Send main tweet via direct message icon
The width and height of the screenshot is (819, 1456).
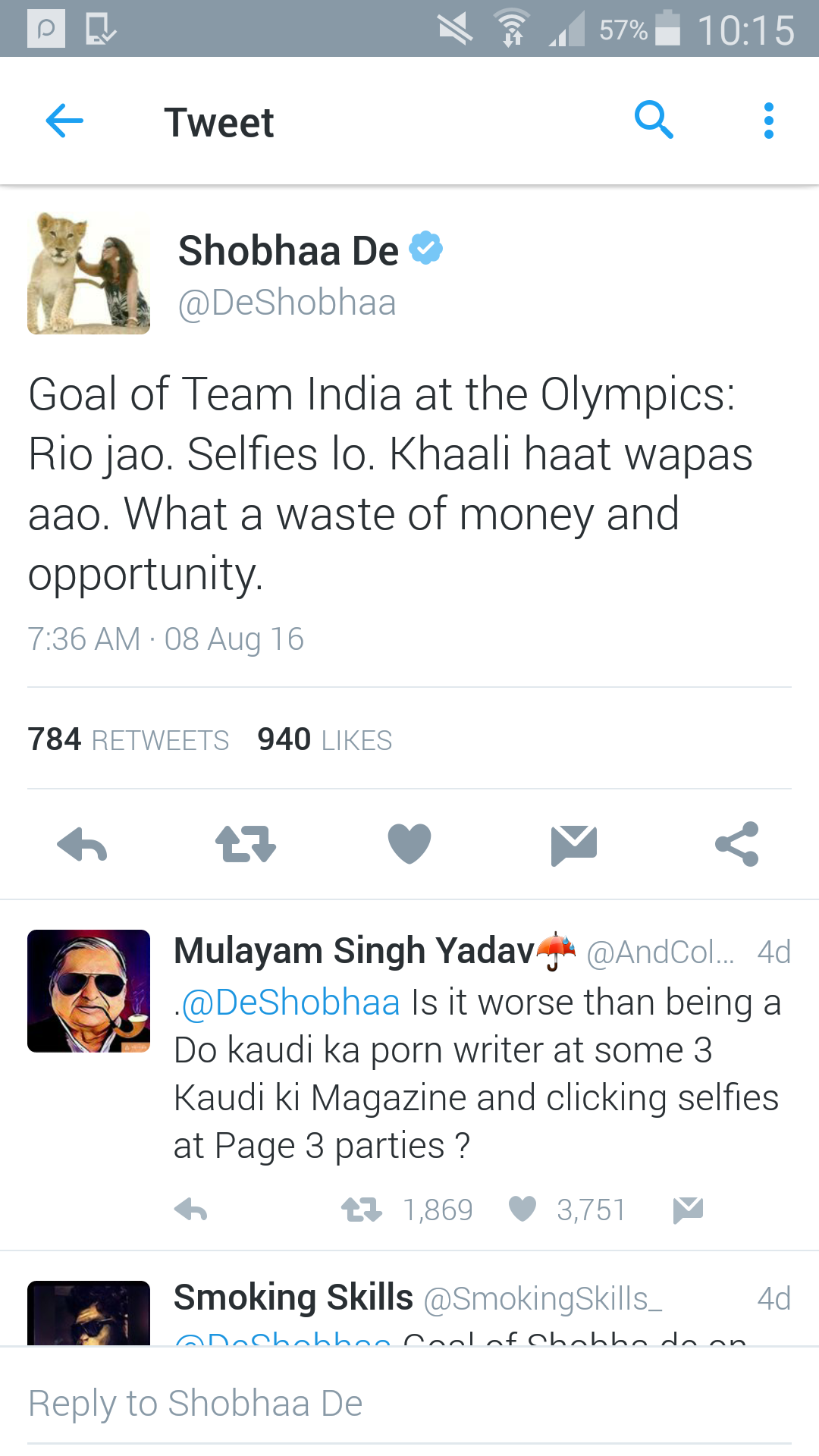click(574, 844)
